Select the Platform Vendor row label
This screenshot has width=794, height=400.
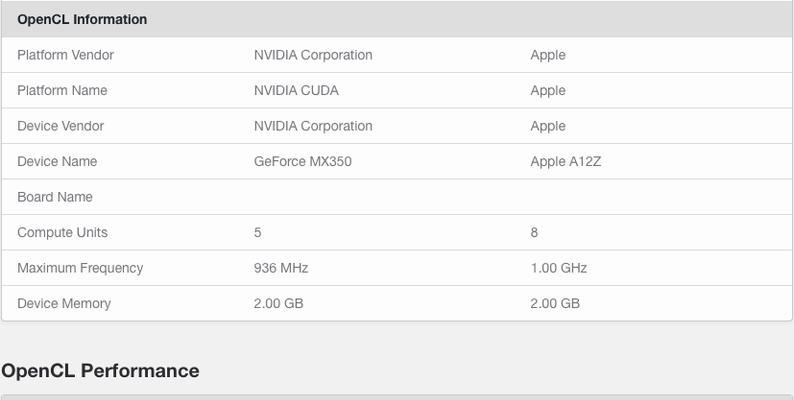[x=65, y=55]
